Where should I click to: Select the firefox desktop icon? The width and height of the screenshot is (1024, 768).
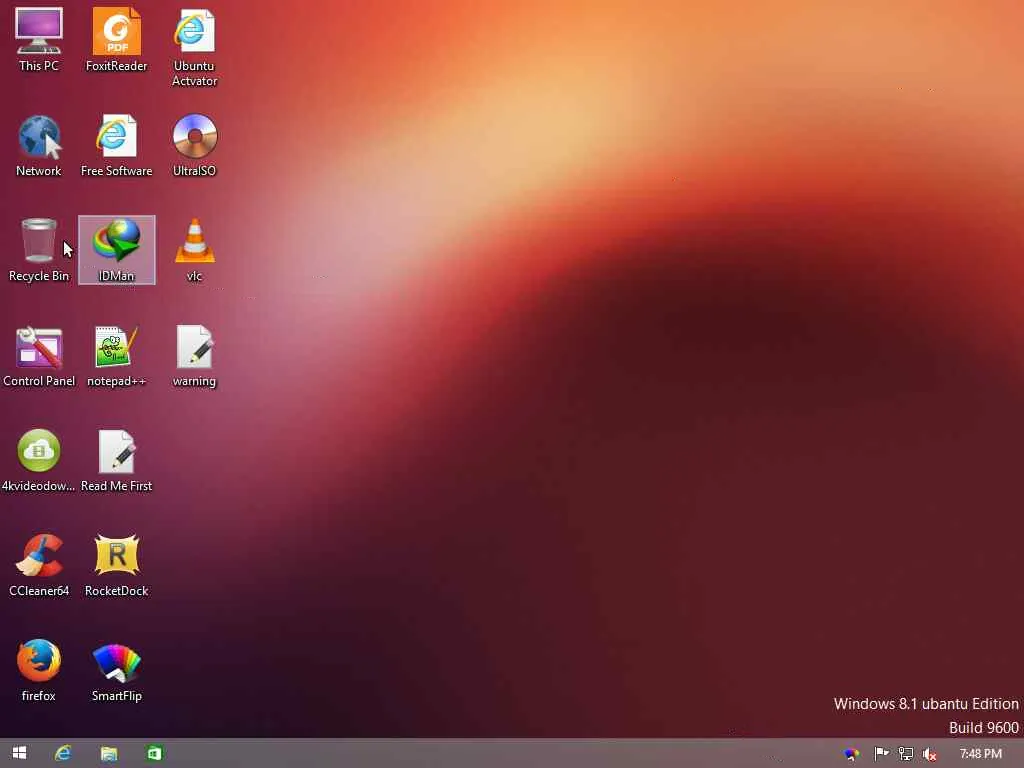pyautogui.click(x=39, y=671)
